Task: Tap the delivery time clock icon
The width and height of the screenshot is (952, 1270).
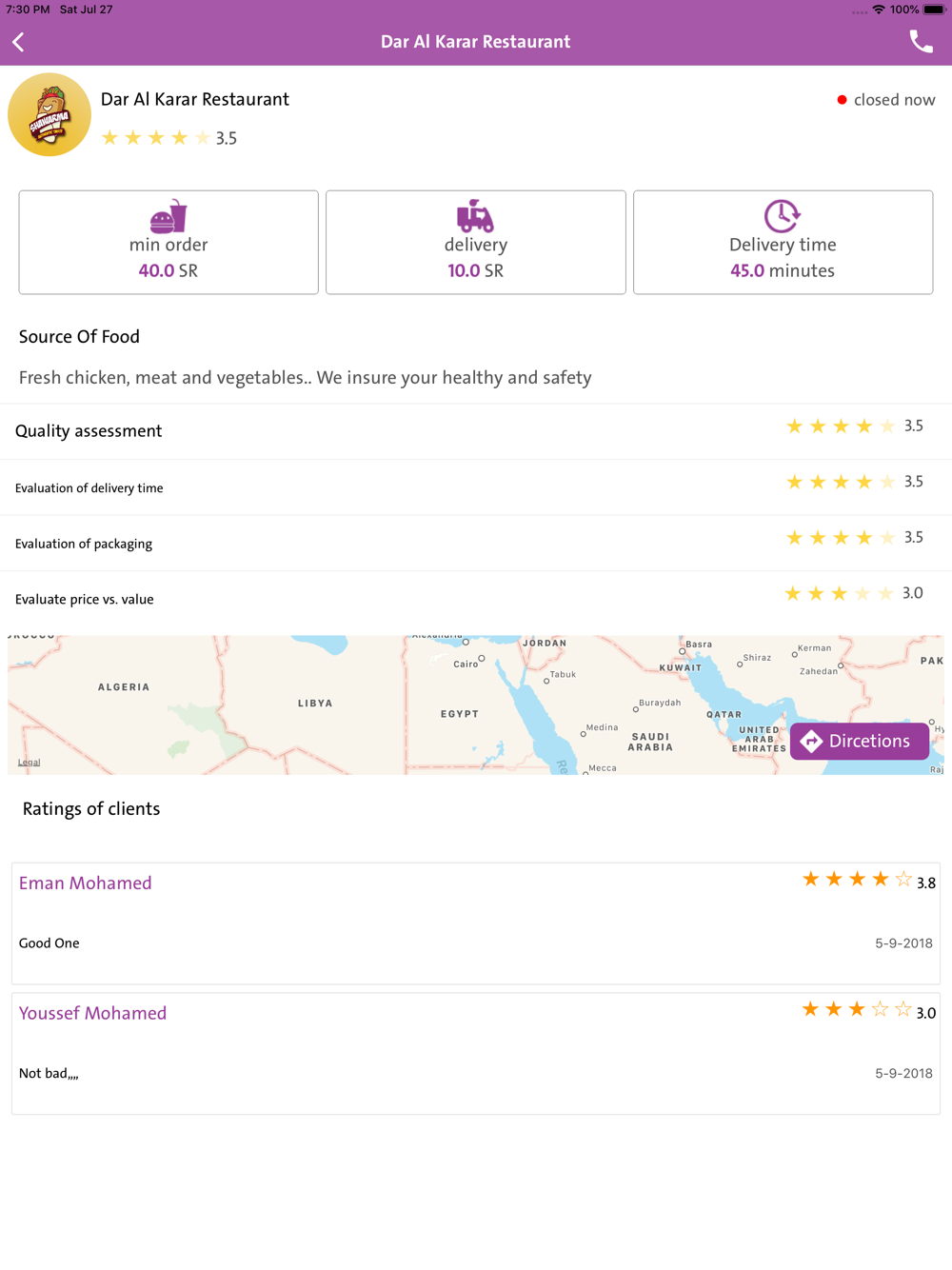Action: [782, 216]
